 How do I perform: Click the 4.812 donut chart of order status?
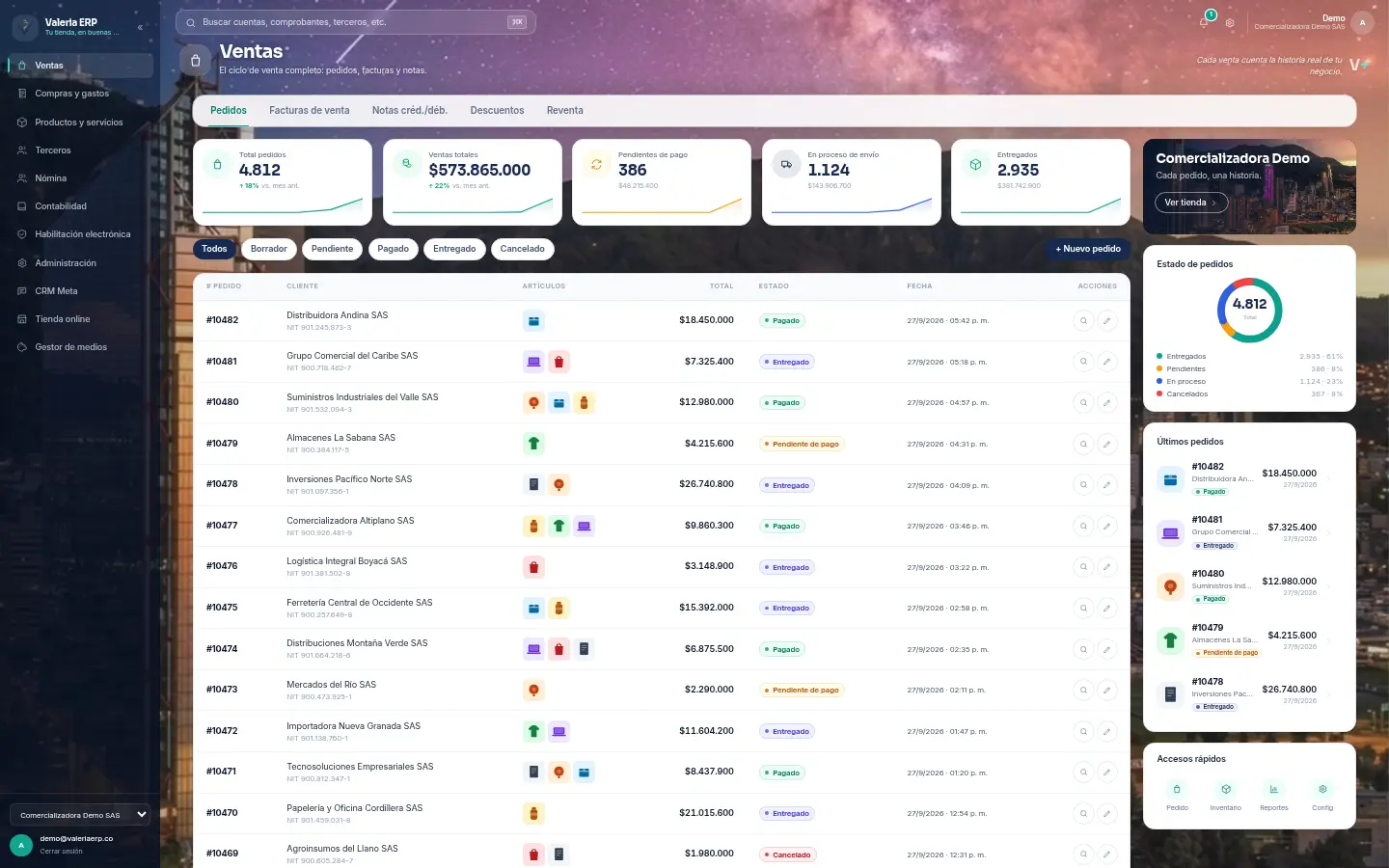coord(1249,310)
